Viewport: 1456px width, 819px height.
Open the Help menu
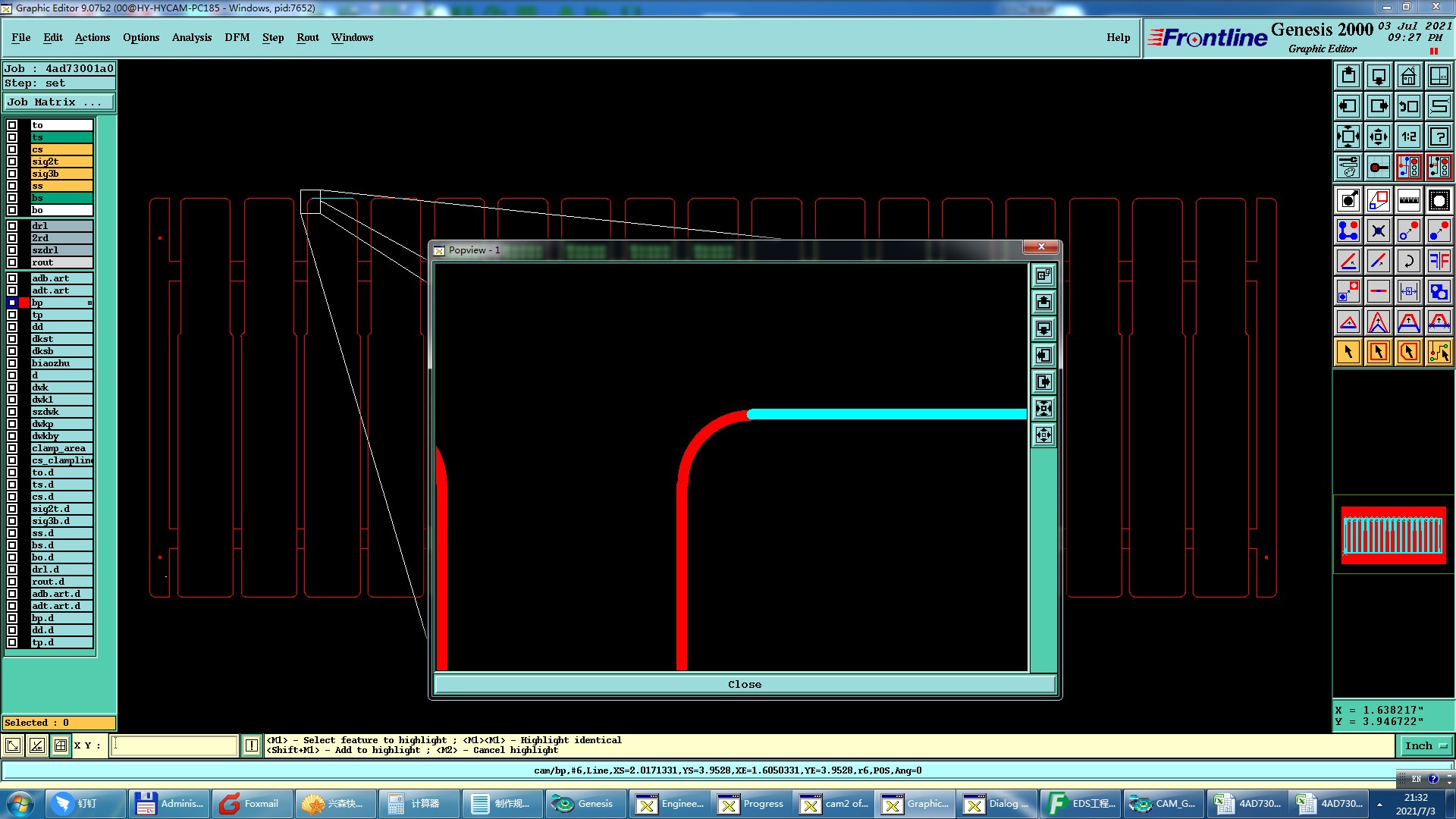[1118, 37]
